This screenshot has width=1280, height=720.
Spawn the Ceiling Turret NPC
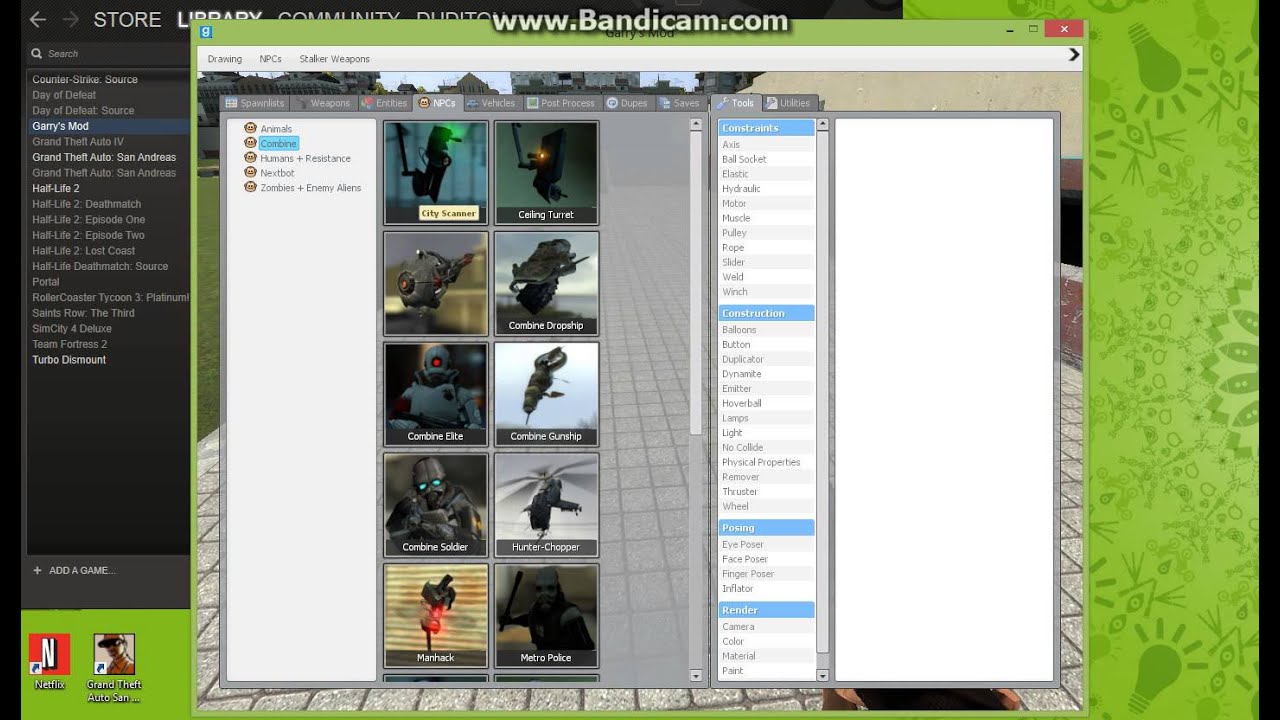[x=546, y=173]
